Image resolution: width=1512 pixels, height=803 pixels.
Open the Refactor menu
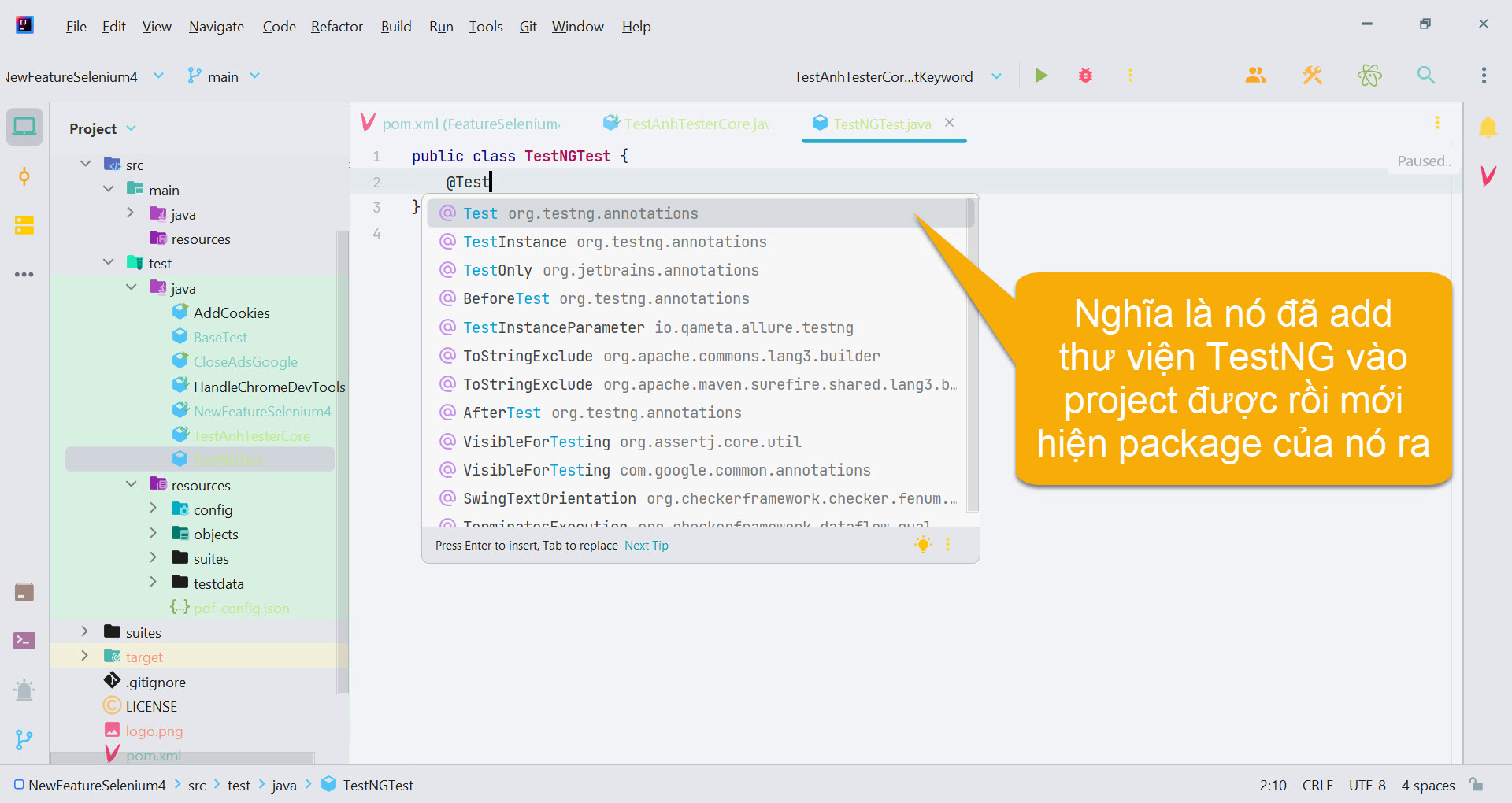click(x=337, y=26)
